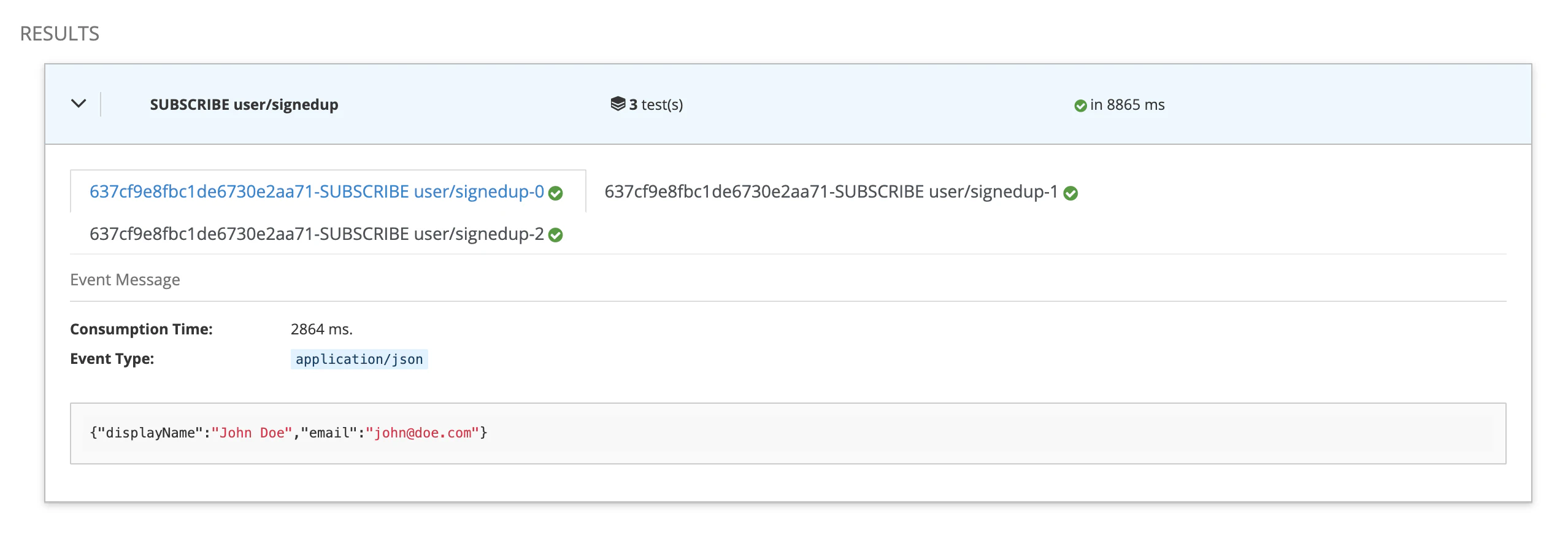Click the Event Message section heading
The width and height of the screenshot is (1568, 551).
point(125,280)
